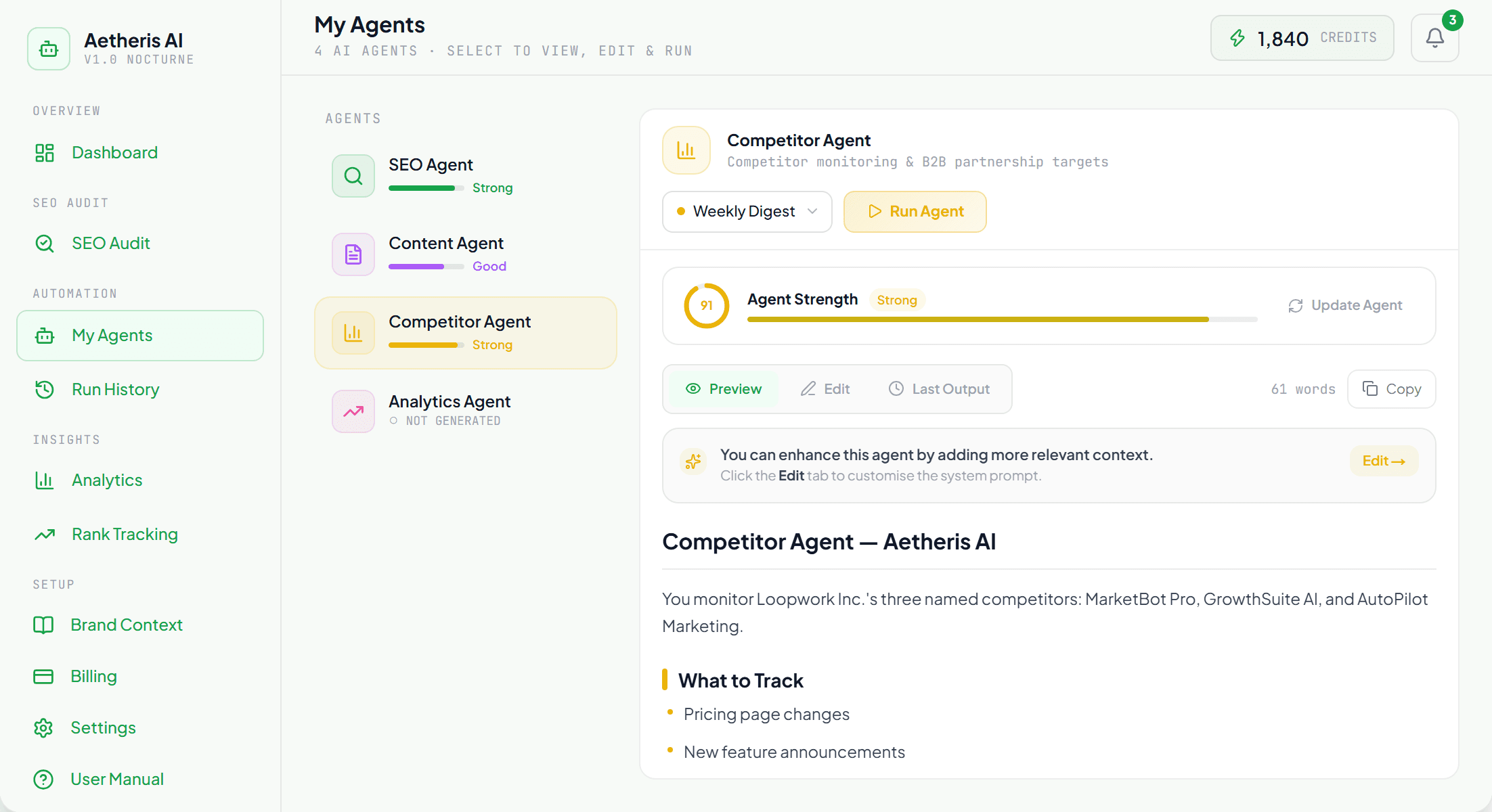Open Dashboard from the sidebar
The image size is (1492, 812).
(139, 153)
